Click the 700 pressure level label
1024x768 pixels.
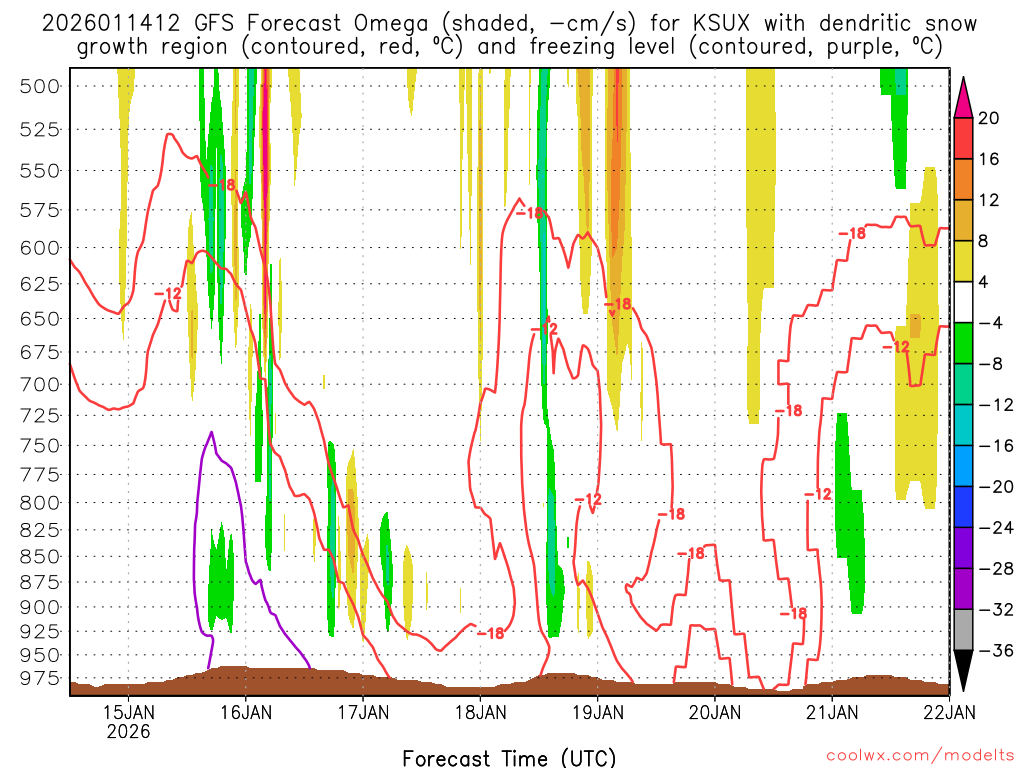[40, 385]
